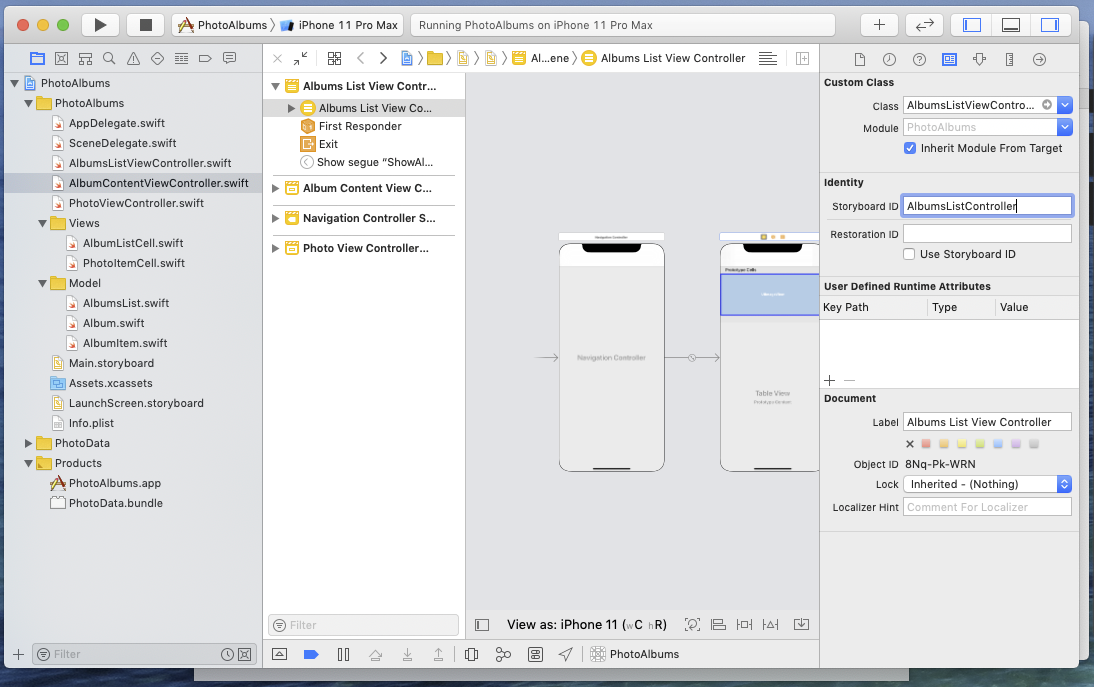The height and width of the screenshot is (687, 1094).
Task: Open Main.storyboard in navigator
Action: (x=111, y=363)
